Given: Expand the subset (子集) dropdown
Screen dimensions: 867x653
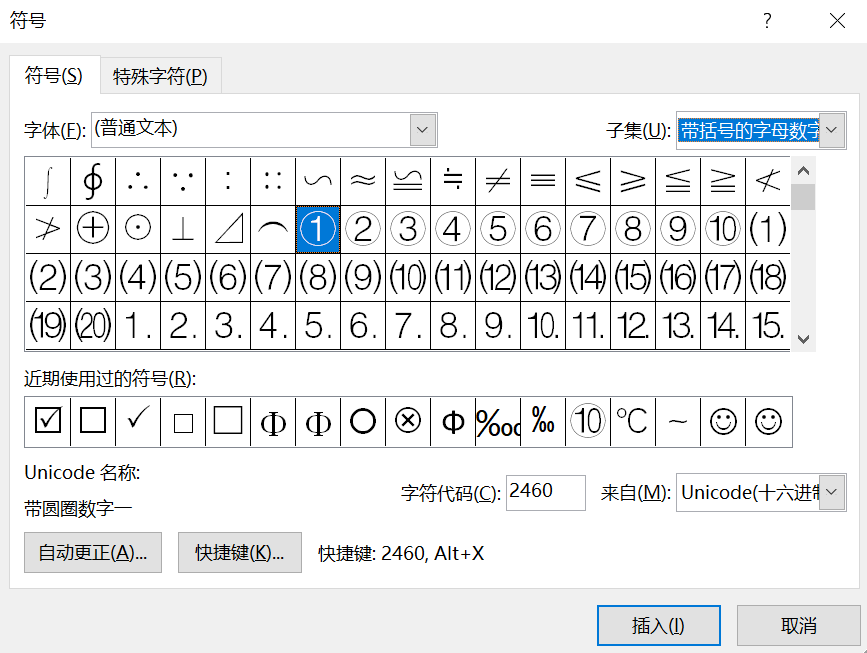Looking at the screenshot, I should 832,130.
